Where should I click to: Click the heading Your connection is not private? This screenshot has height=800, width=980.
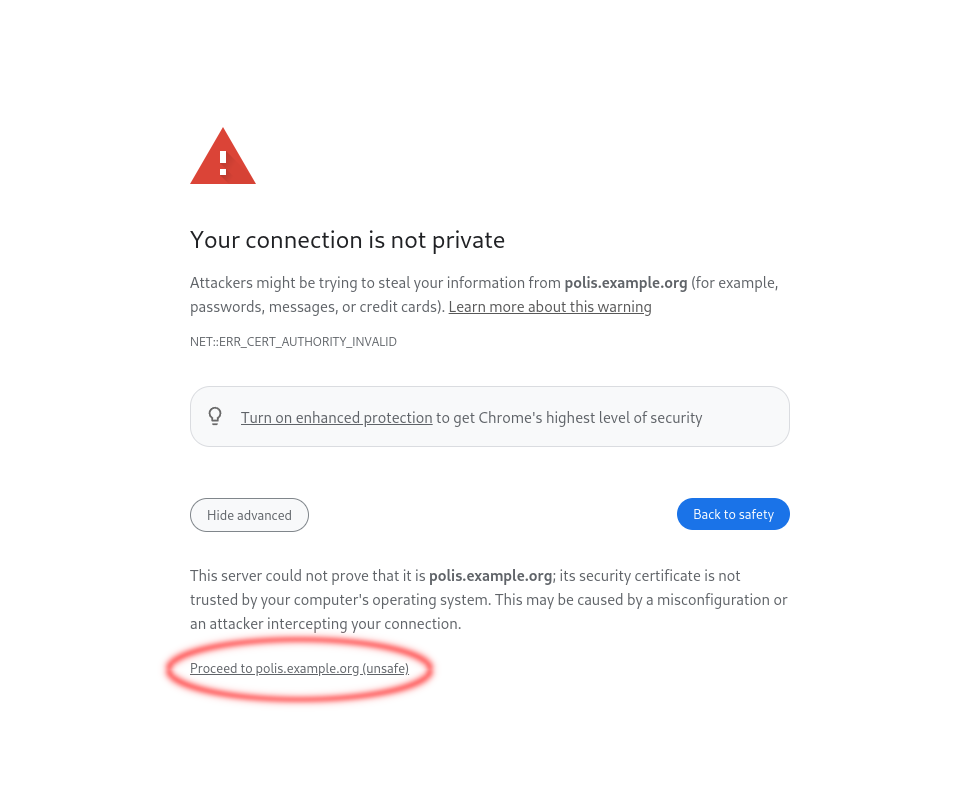click(347, 240)
